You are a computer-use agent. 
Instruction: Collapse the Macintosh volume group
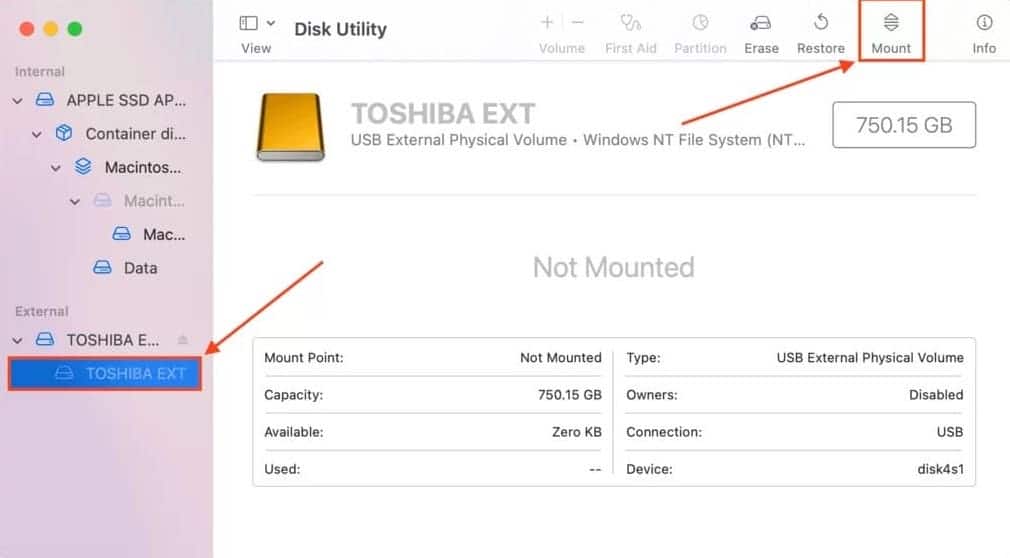tap(56, 168)
